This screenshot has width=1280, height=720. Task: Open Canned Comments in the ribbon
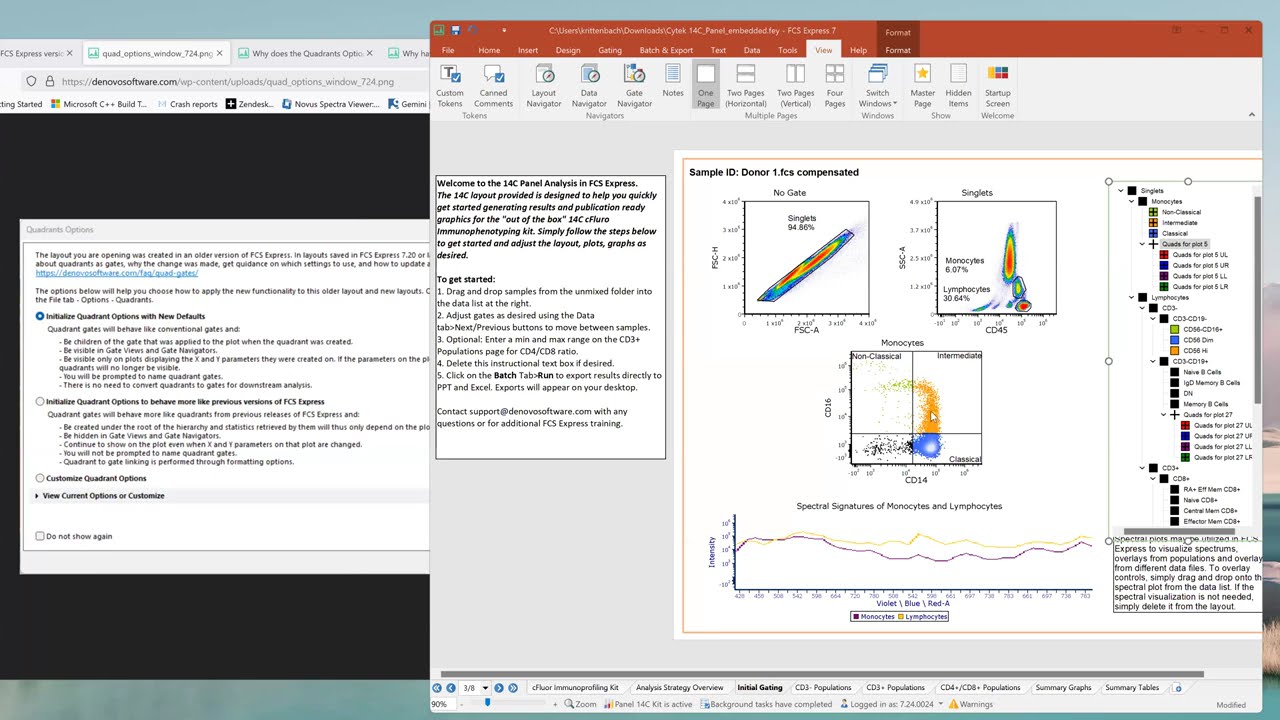[x=493, y=85]
